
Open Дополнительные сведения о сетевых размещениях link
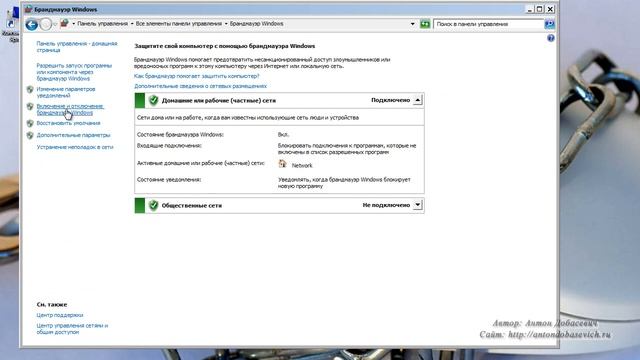click(x=200, y=86)
